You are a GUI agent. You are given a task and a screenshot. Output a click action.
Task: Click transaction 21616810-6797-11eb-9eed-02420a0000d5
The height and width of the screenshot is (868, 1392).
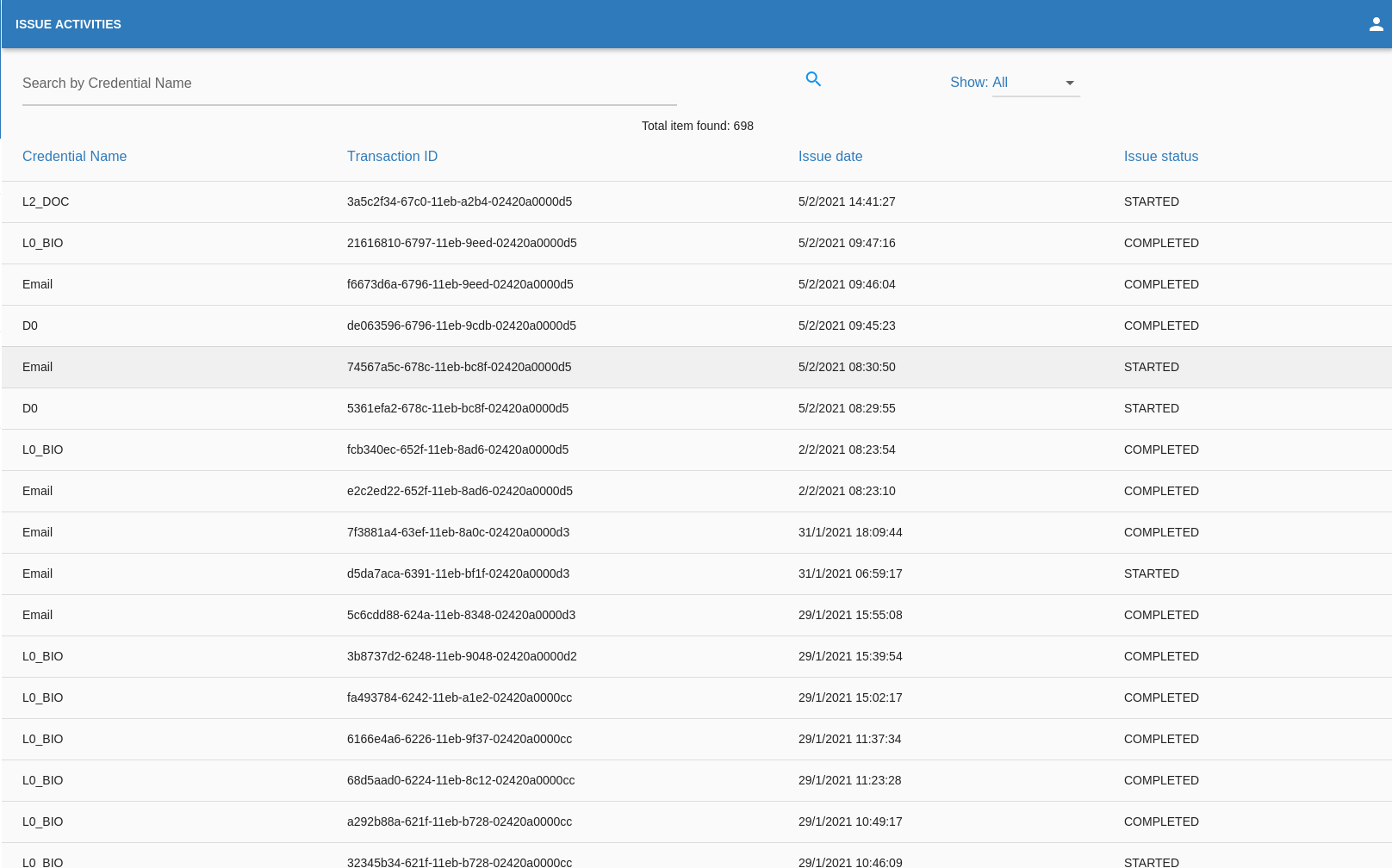pos(462,243)
